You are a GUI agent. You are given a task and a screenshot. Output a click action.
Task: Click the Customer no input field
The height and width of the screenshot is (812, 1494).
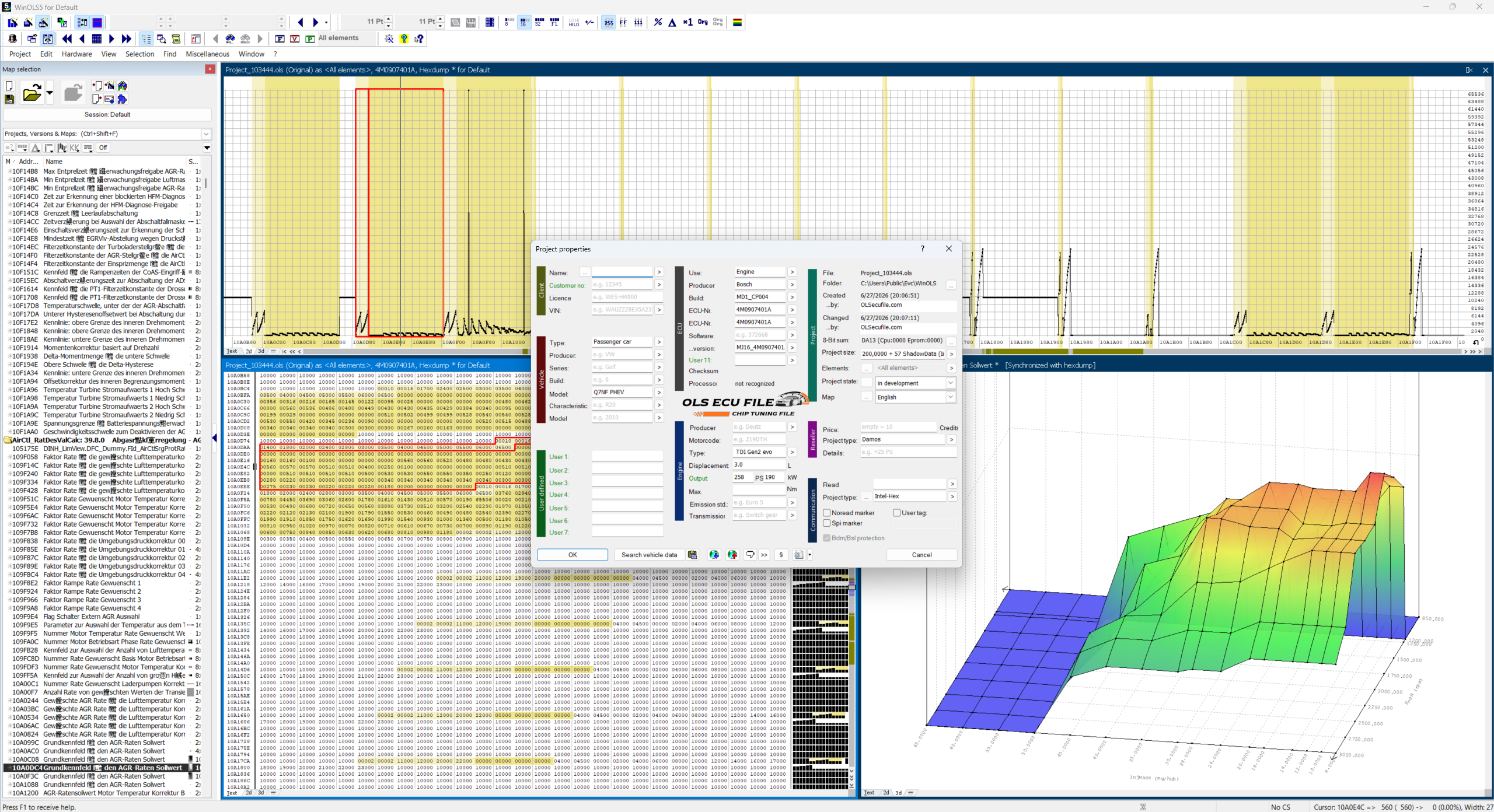click(x=622, y=285)
